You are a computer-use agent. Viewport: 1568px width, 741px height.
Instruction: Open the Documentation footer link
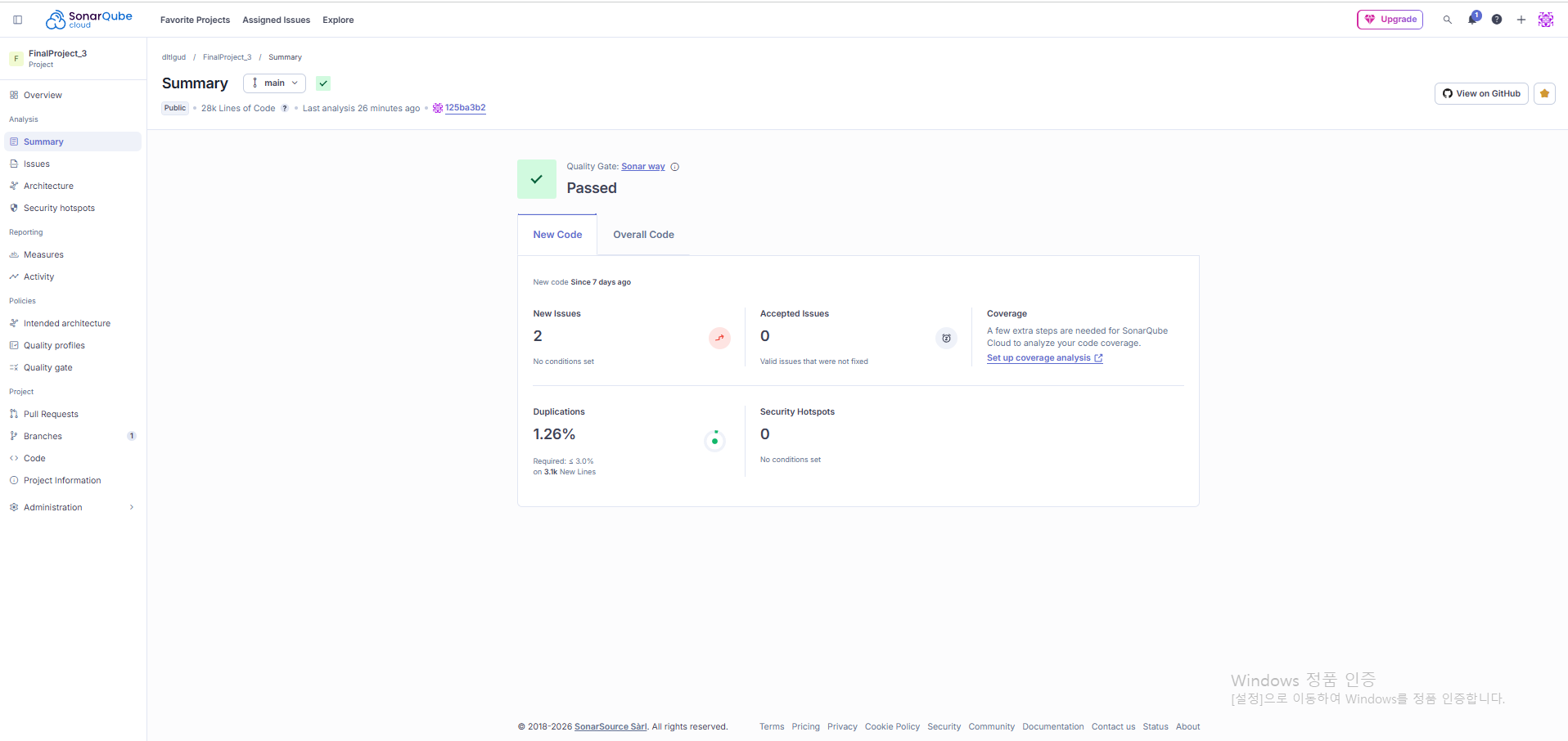point(1053,727)
